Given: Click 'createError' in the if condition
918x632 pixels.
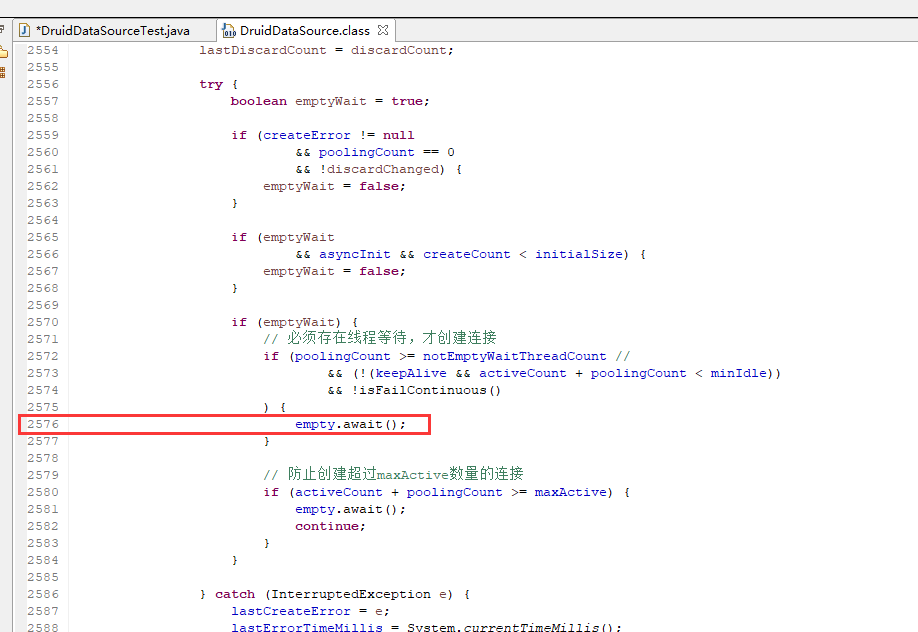Looking at the screenshot, I should point(307,135).
